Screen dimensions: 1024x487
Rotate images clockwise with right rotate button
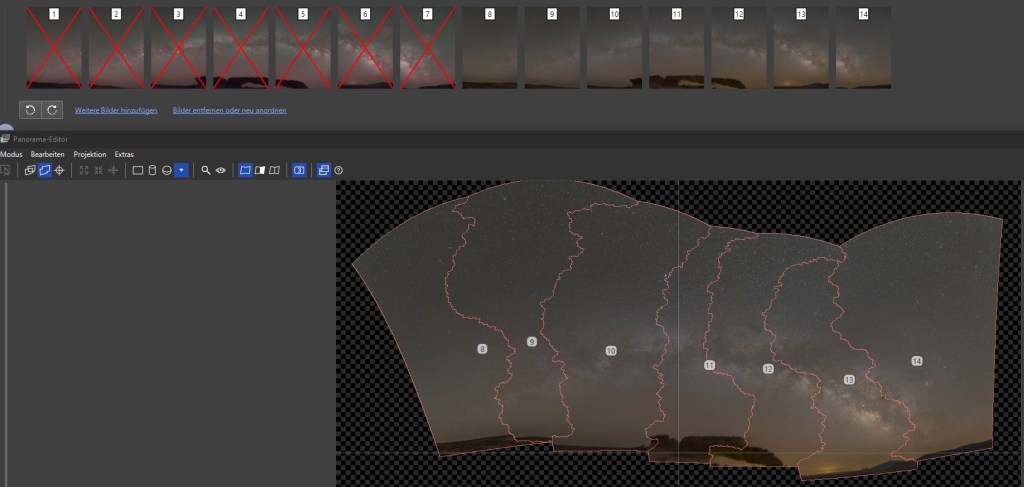tap(52, 109)
